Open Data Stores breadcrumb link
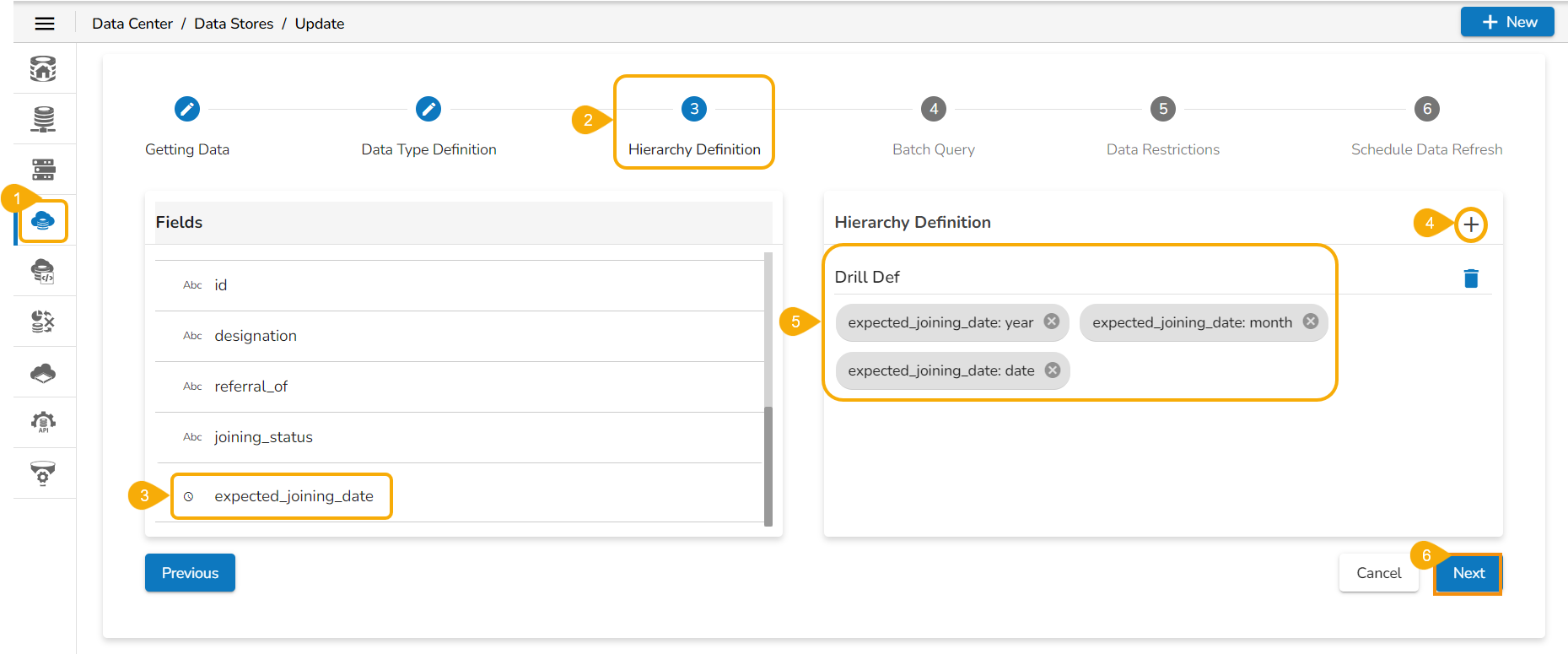The image size is (1568, 654). point(234,24)
